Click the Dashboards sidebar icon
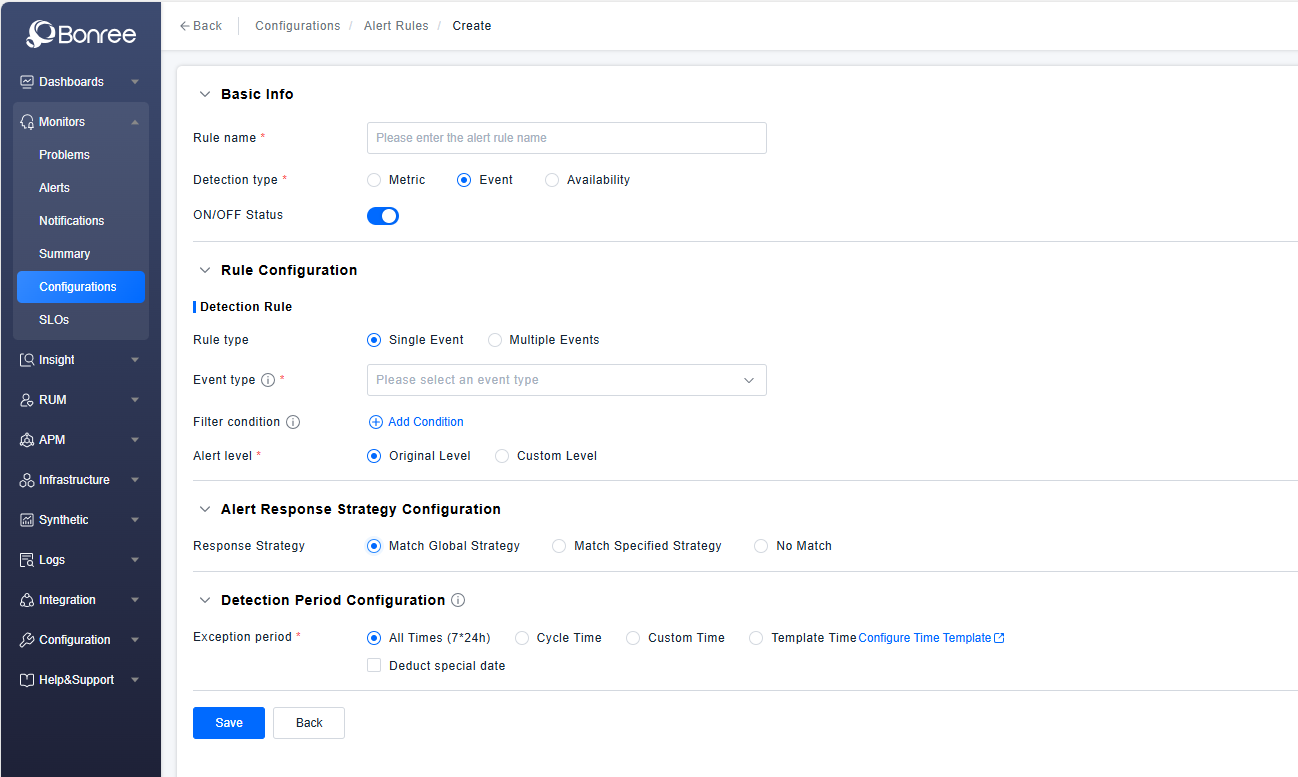 click(x=27, y=82)
